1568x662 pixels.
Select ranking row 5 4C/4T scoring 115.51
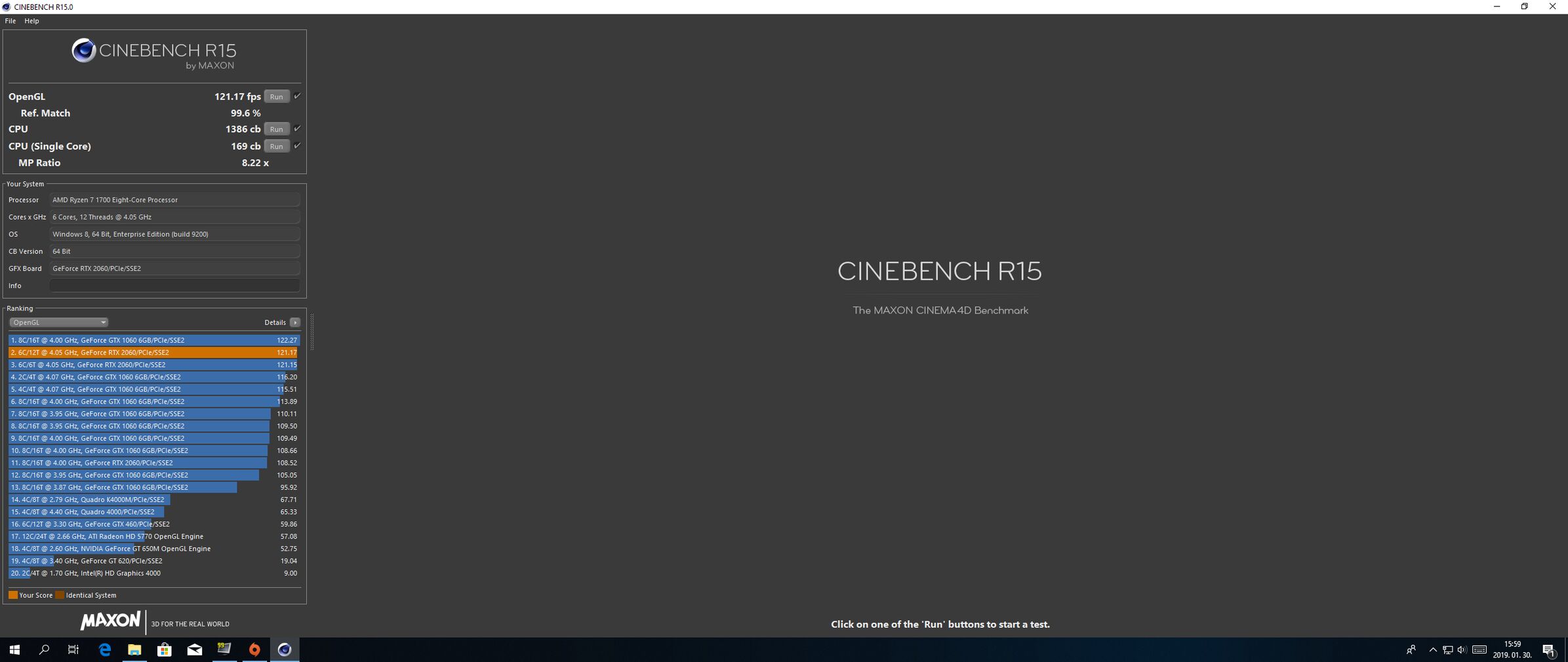pyautogui.click(x=154, y=389)
